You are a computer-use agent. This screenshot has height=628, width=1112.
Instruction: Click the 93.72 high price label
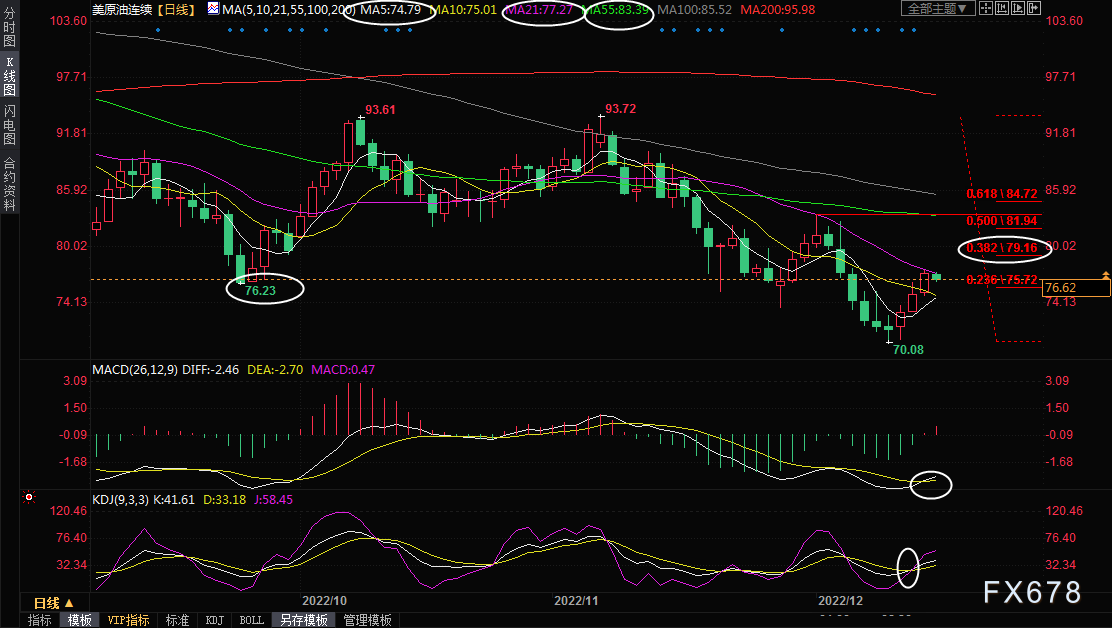coord(621,108)
